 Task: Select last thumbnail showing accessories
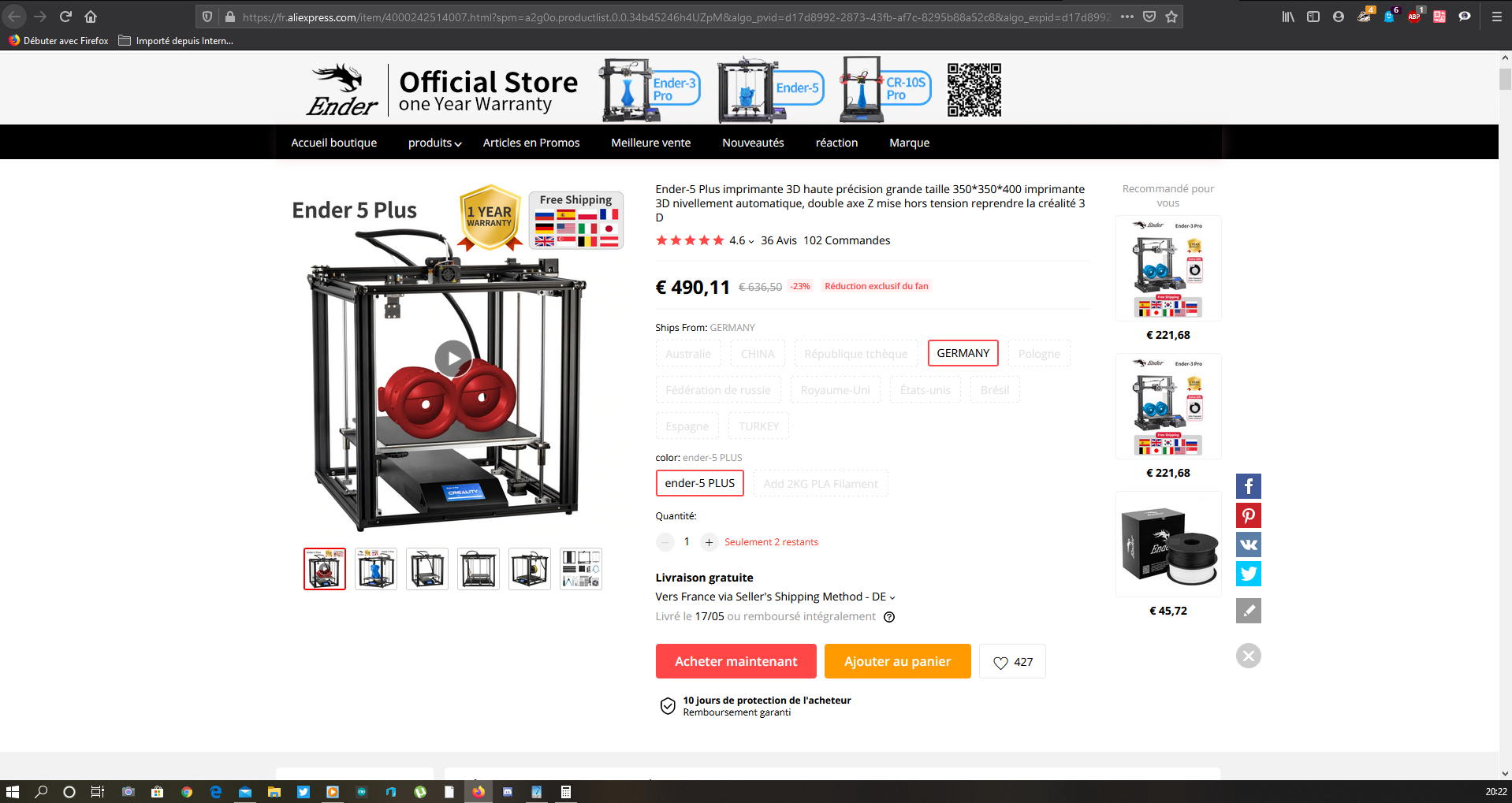(x=581, y=569)
